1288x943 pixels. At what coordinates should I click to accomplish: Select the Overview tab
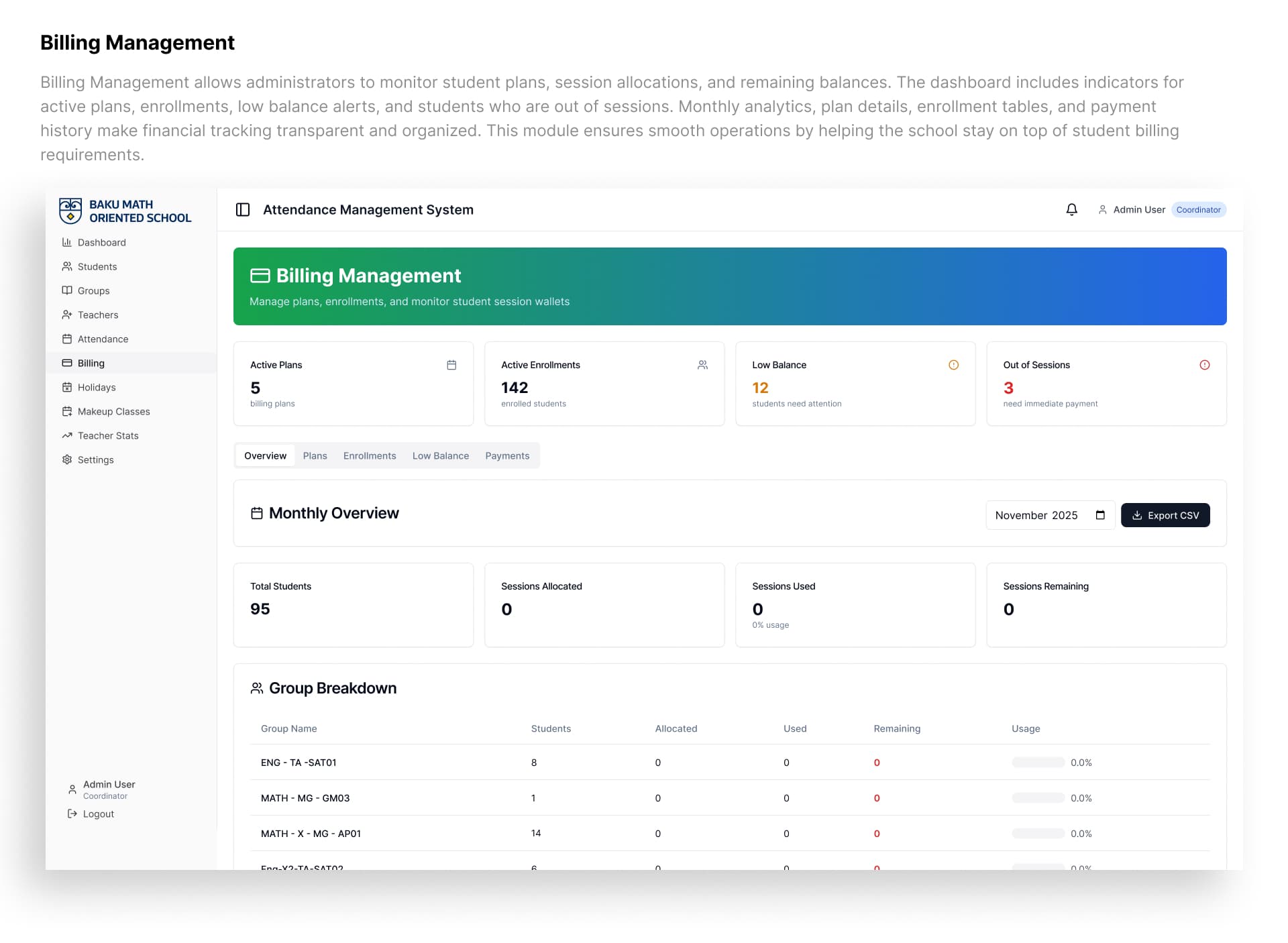[265, 455]
